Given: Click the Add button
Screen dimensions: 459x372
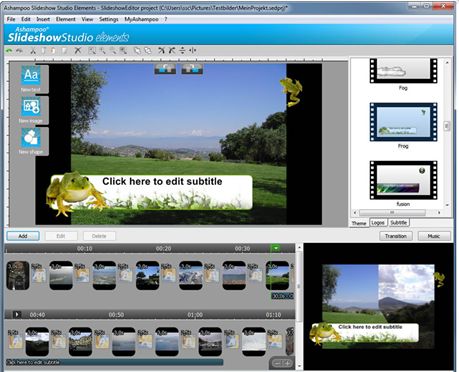Looking at the screenshot, I should point(23,236).
